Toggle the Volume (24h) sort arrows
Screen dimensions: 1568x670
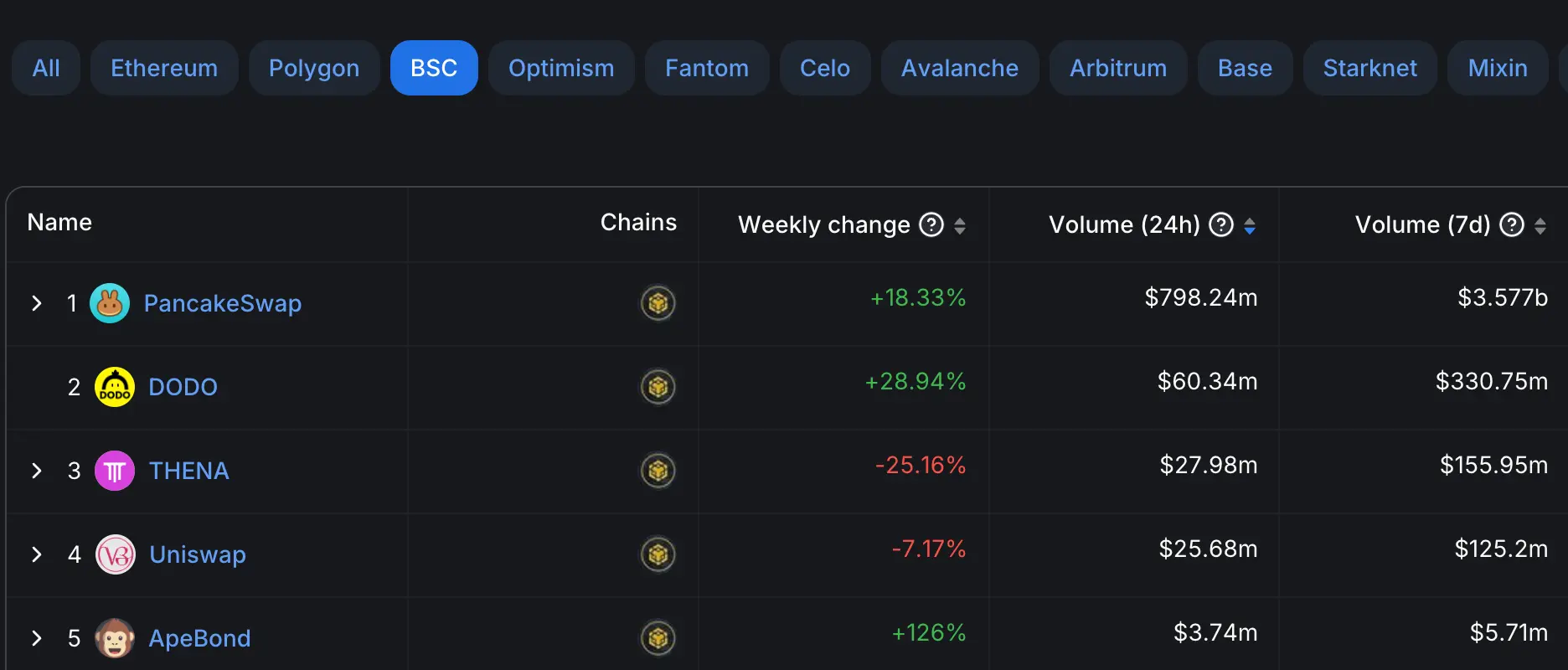coord(1250,225)
